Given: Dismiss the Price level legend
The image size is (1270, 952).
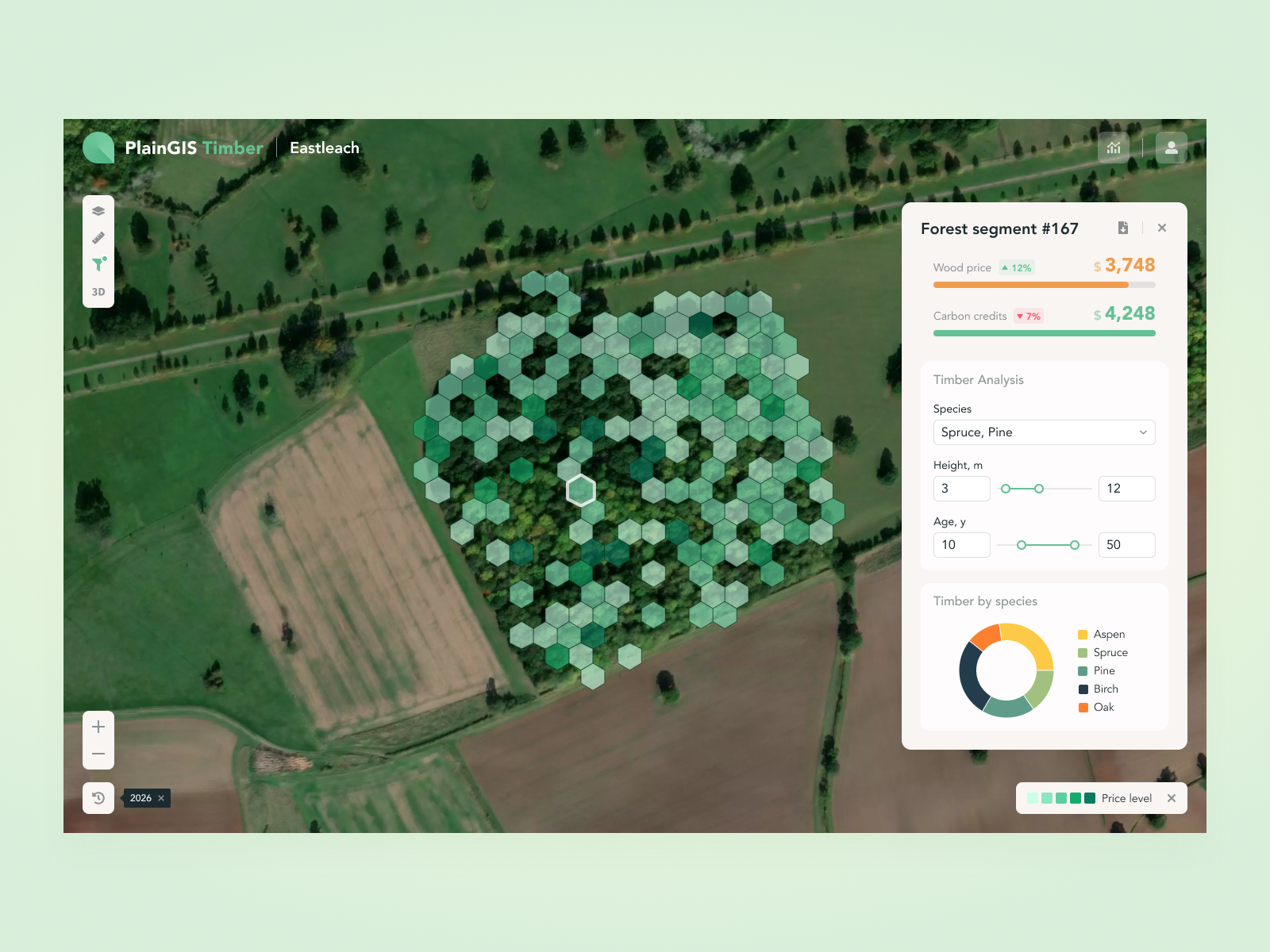Looking at the screenshot, I should (1172, 798).
